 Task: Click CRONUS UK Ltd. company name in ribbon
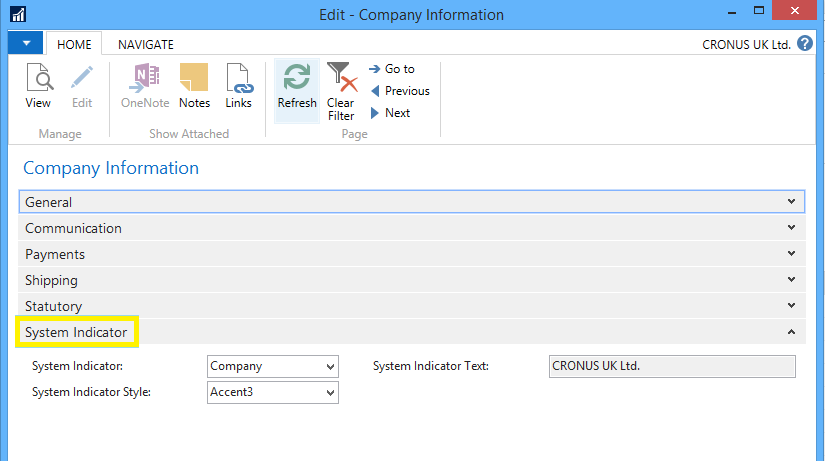(746, 45)
